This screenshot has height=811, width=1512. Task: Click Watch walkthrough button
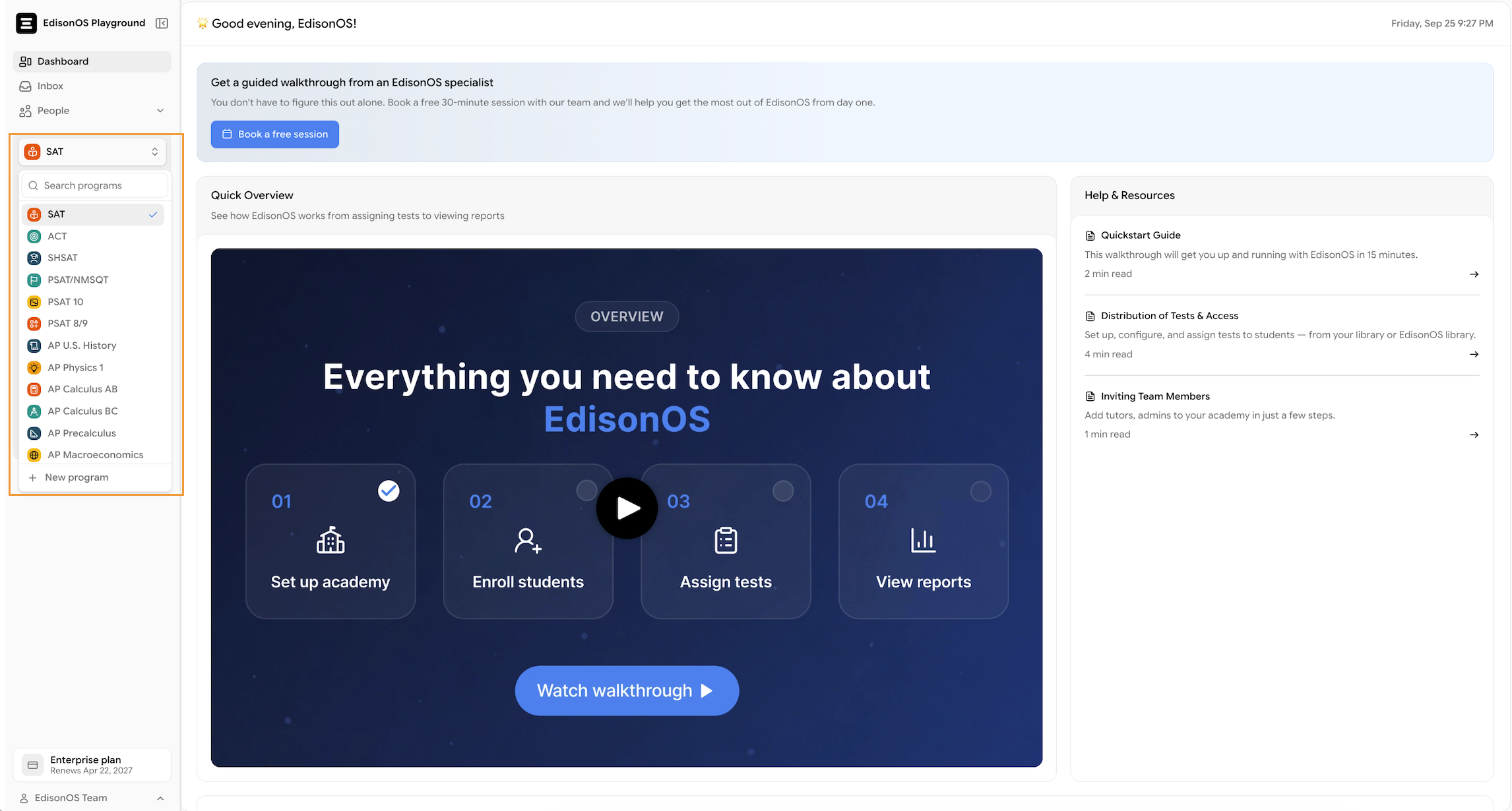[x=627, y=690]
